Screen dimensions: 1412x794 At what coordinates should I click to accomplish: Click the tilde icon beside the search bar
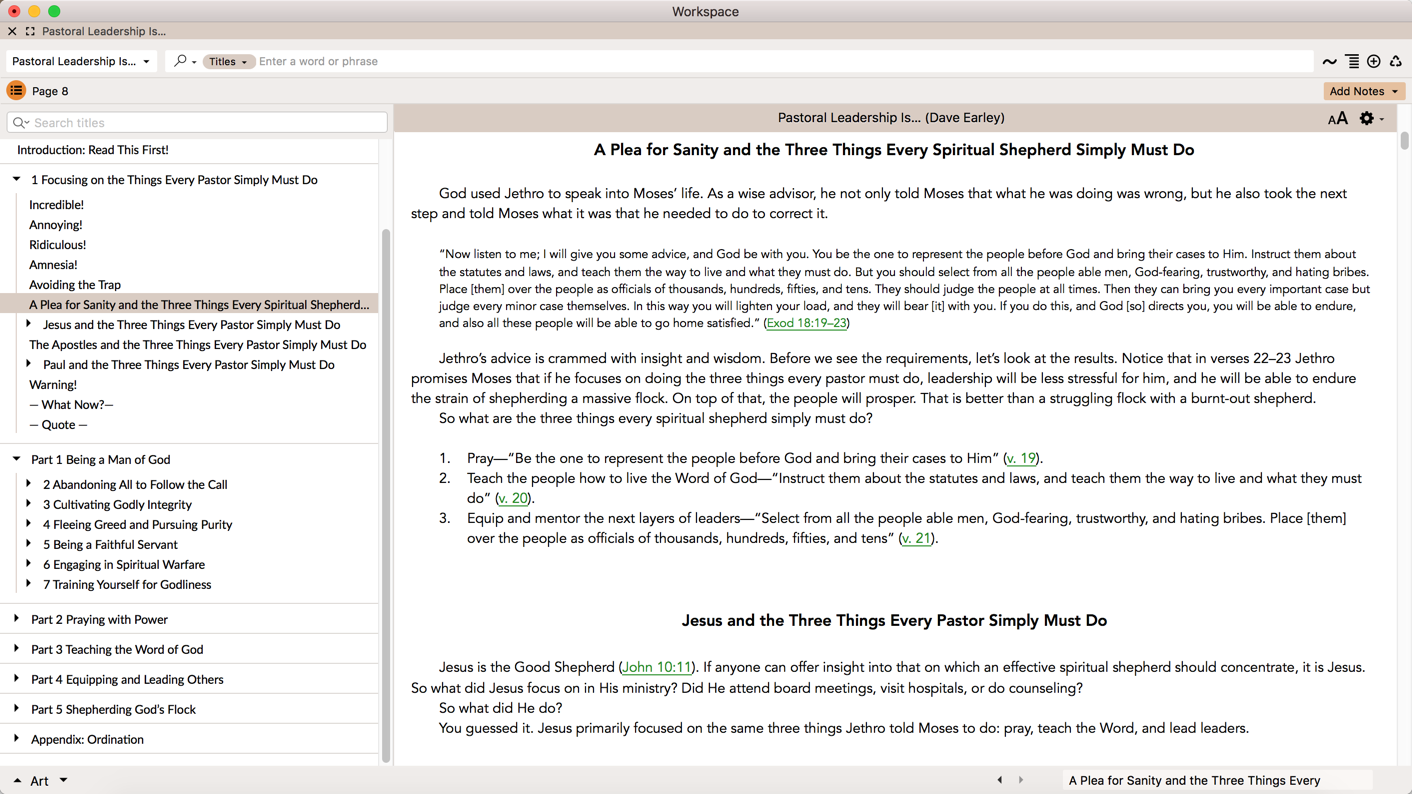coord(1329,62)
